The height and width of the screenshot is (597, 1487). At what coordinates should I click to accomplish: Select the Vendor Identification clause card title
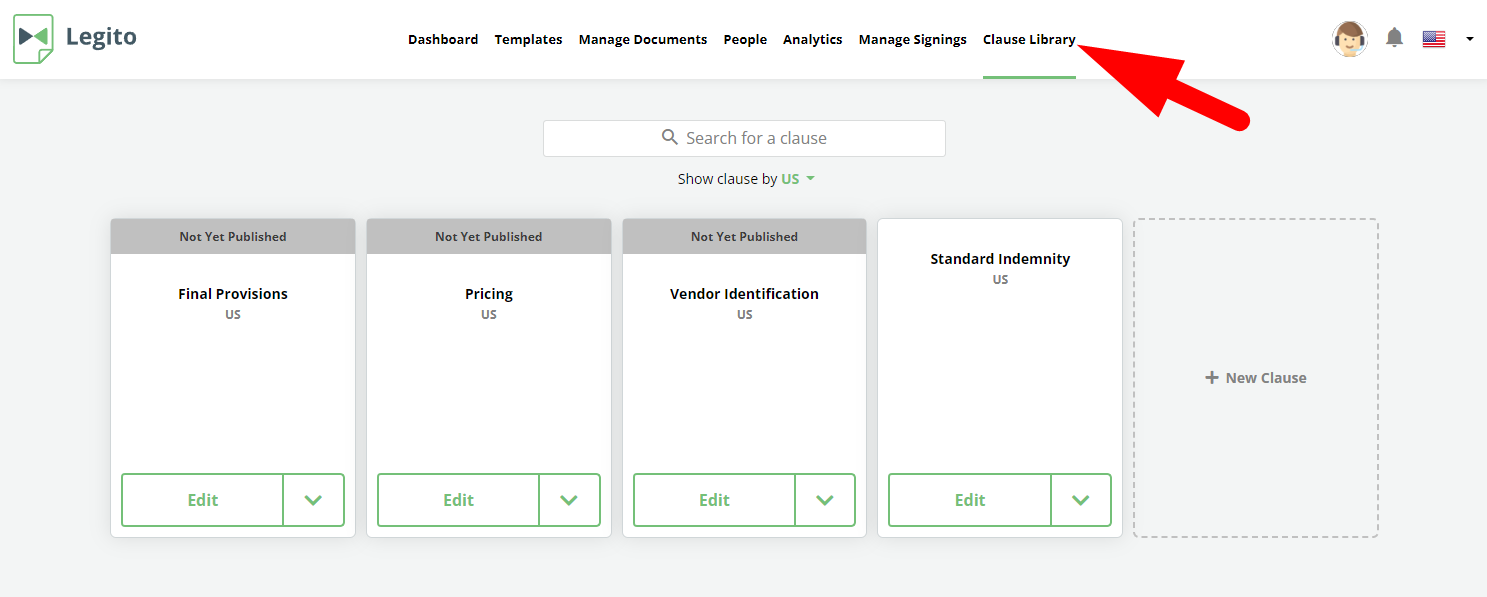pyautogui.click(x=744, y=294)
